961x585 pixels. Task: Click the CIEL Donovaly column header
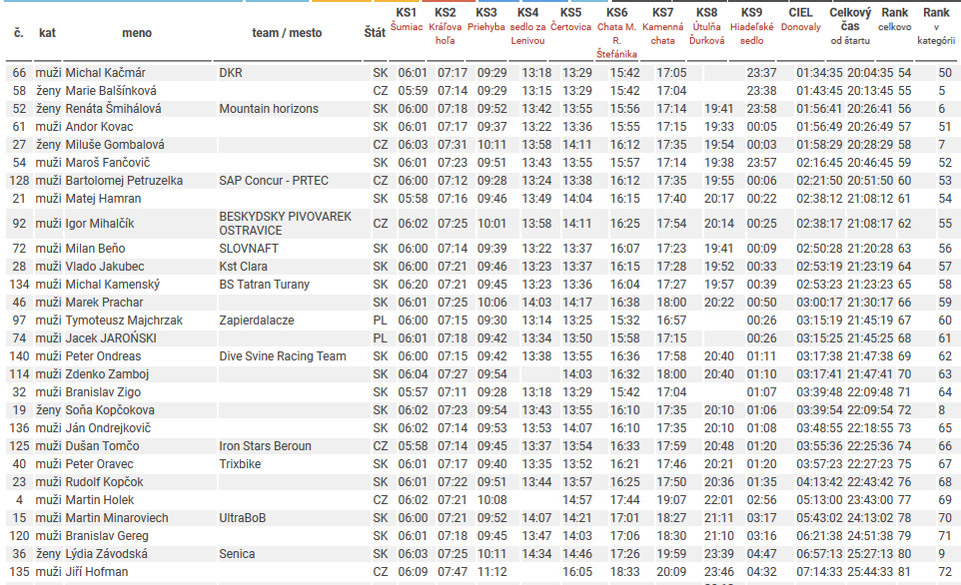pos(800,19)
